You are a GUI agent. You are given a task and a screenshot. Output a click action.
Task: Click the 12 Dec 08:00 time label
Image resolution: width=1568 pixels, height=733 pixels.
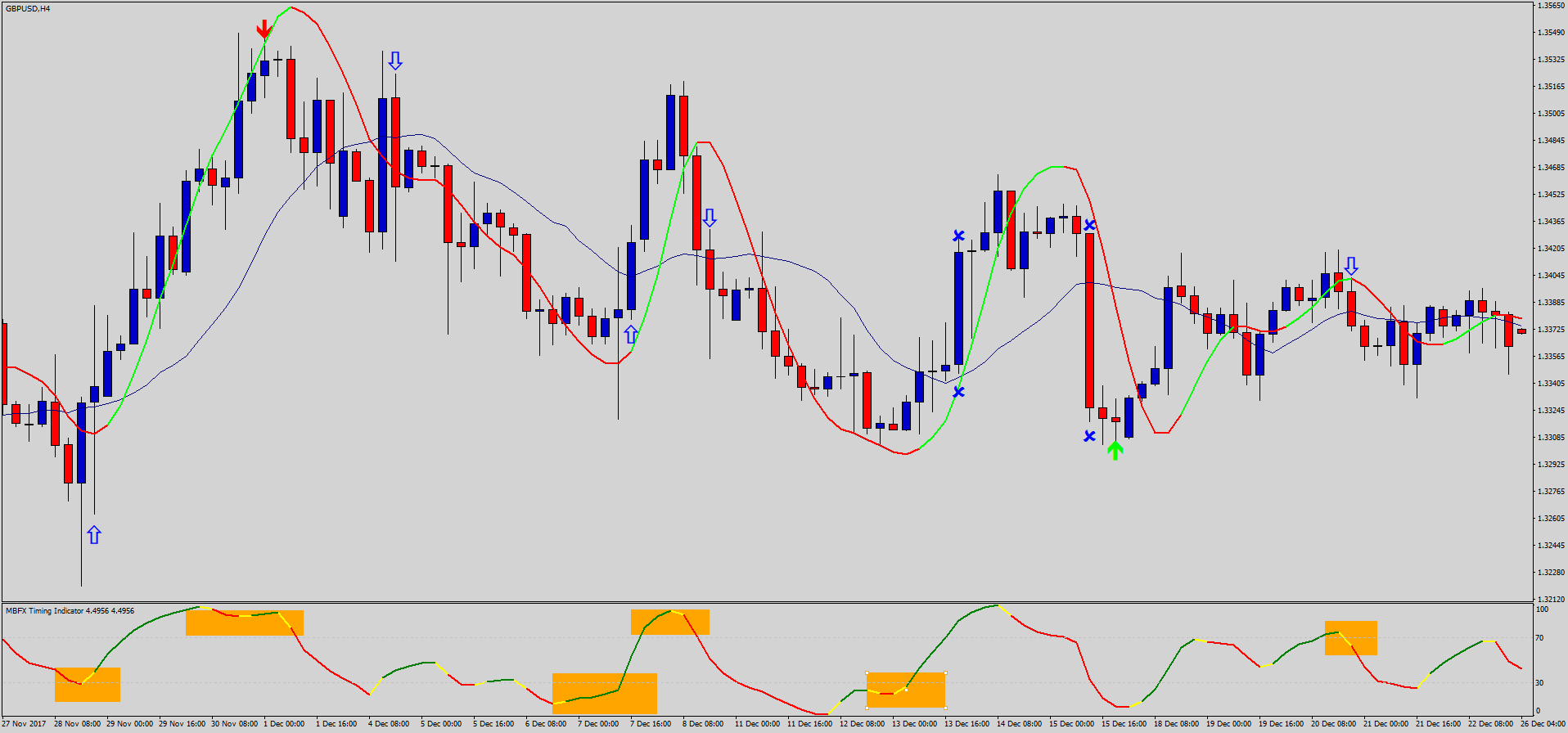click(x=863, y=724)
